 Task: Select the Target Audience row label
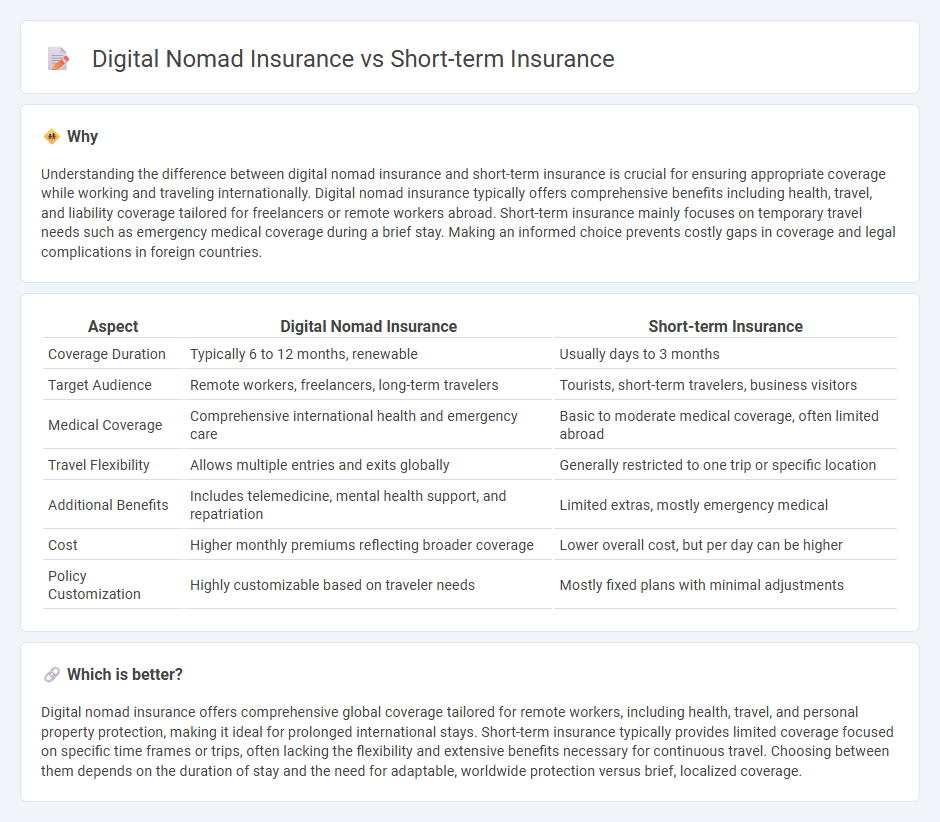100,385
